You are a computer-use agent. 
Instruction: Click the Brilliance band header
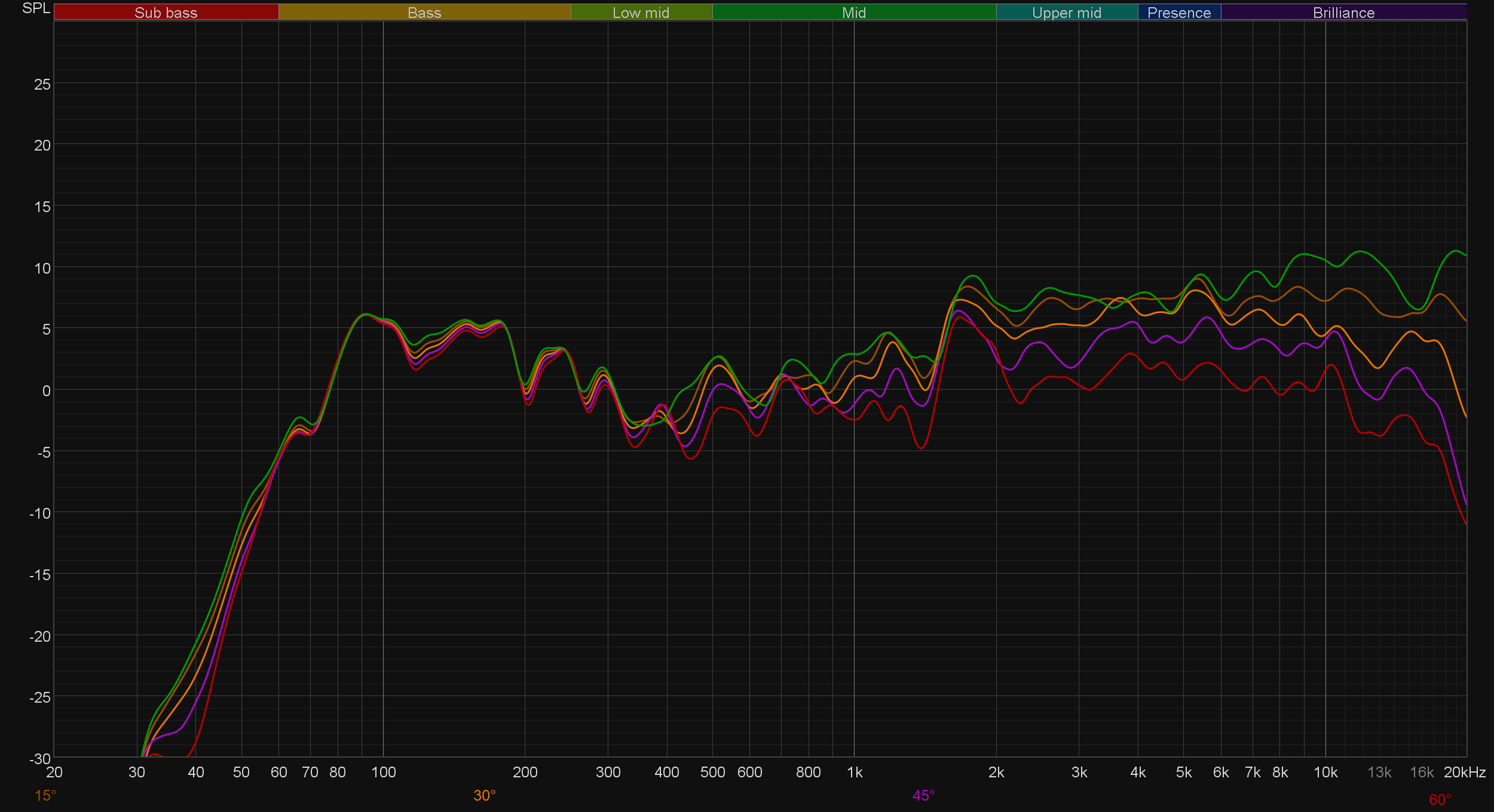[1343, 13]
